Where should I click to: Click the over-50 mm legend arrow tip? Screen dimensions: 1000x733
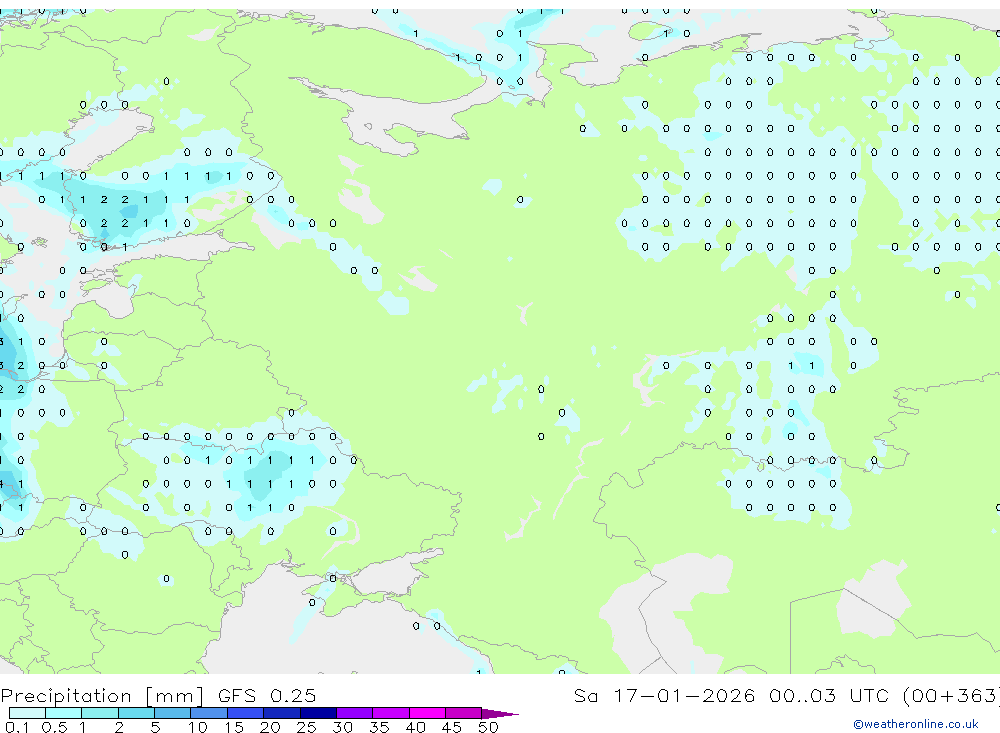click(x=500, y=714)
